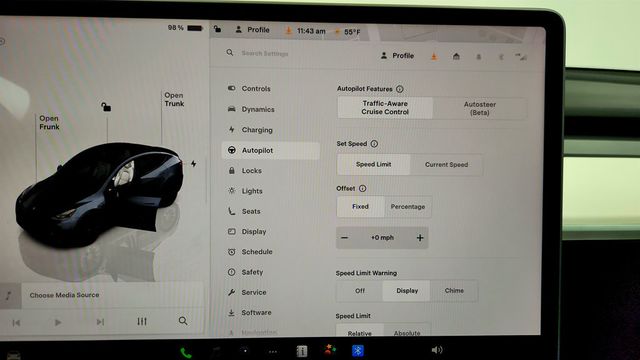Show info for Offset
This screenshot has width=640, height=360.
pos(362,188)
